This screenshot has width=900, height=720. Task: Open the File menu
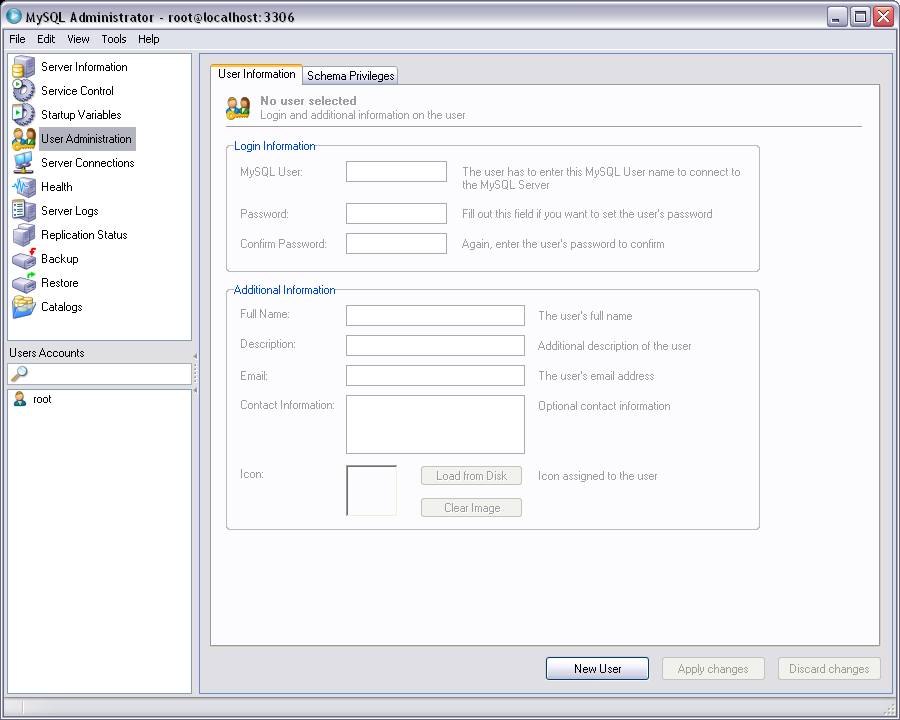pyautogui.click(x=17, y=39)
